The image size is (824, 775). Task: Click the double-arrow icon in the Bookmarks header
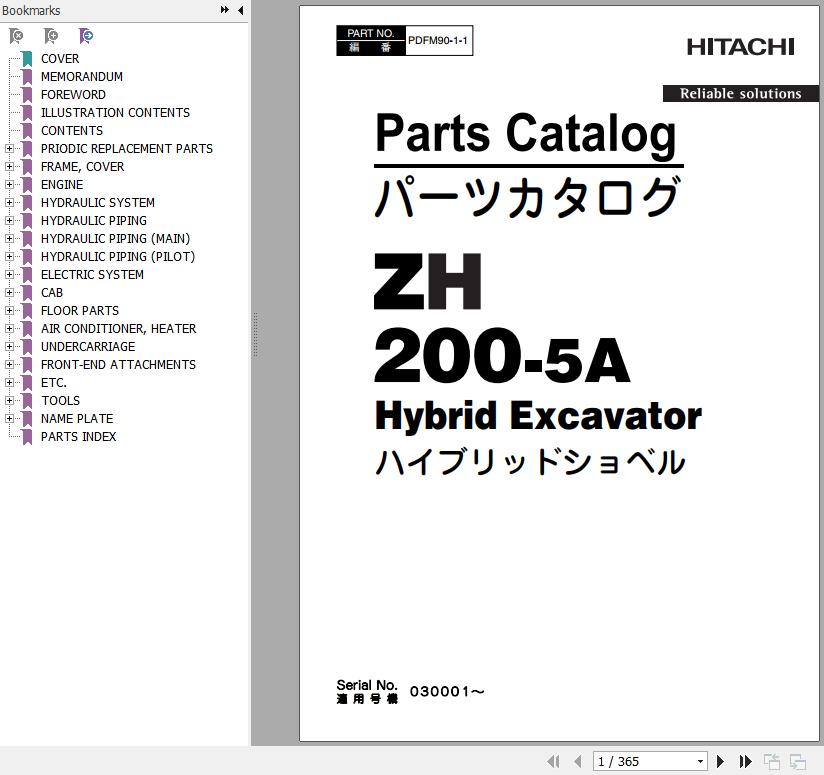coord(224,9)
